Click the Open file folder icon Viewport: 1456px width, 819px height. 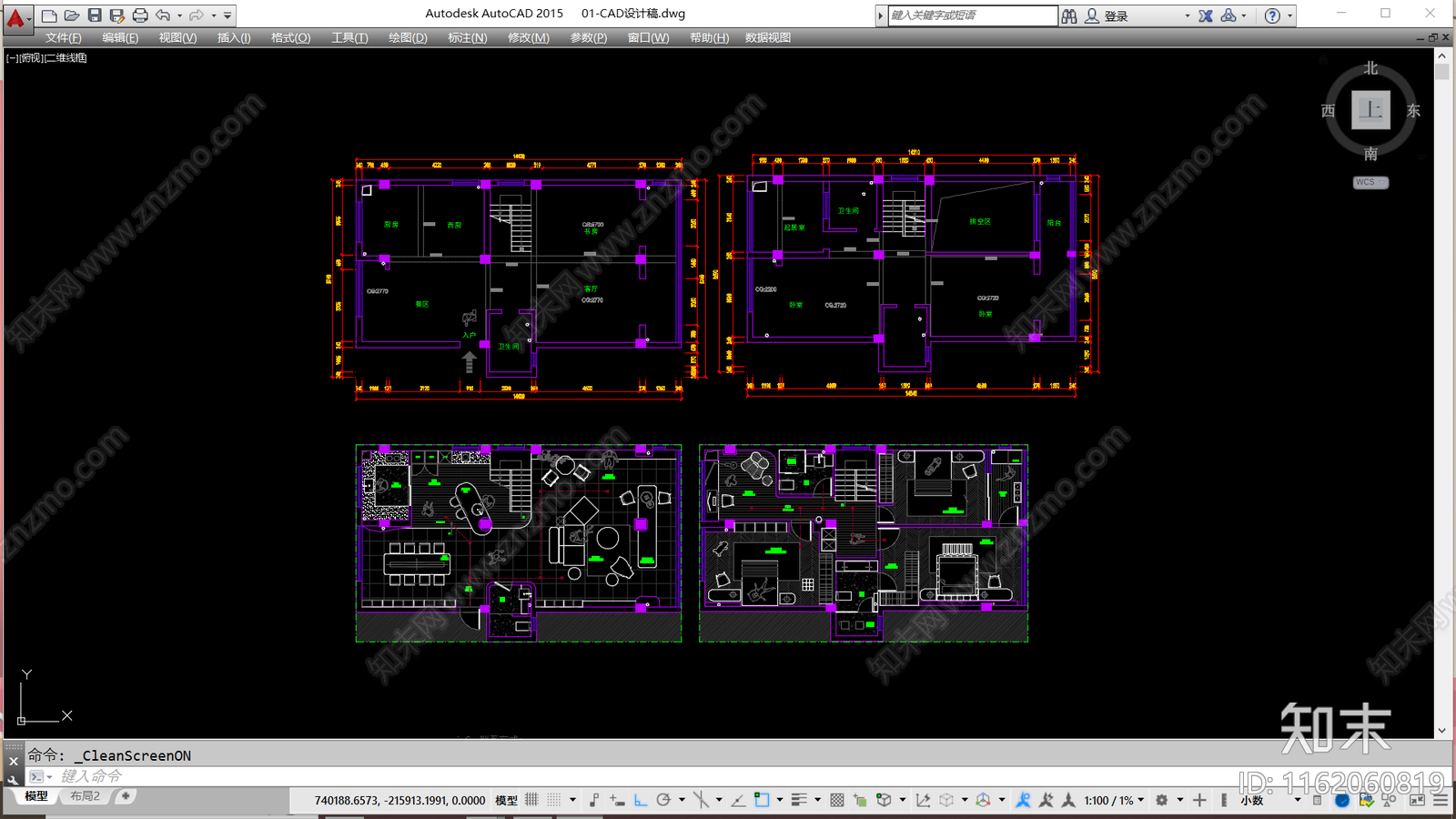pos(71,15)
